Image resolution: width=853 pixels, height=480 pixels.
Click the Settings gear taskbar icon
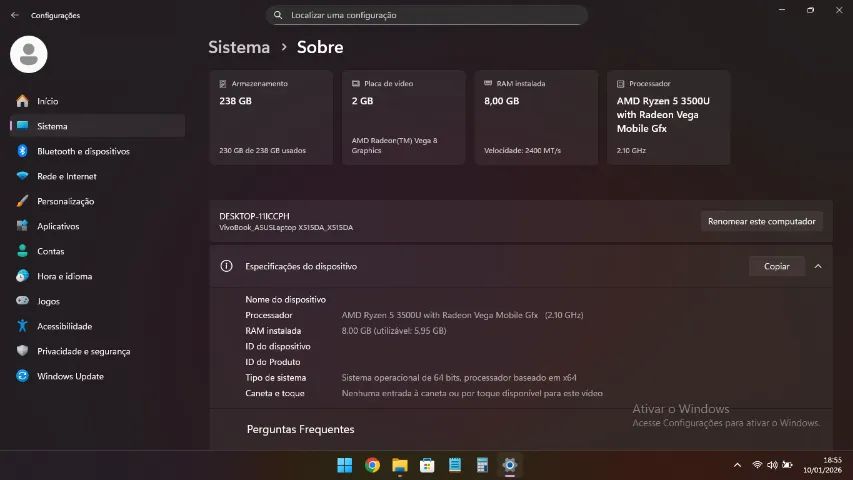510,465
